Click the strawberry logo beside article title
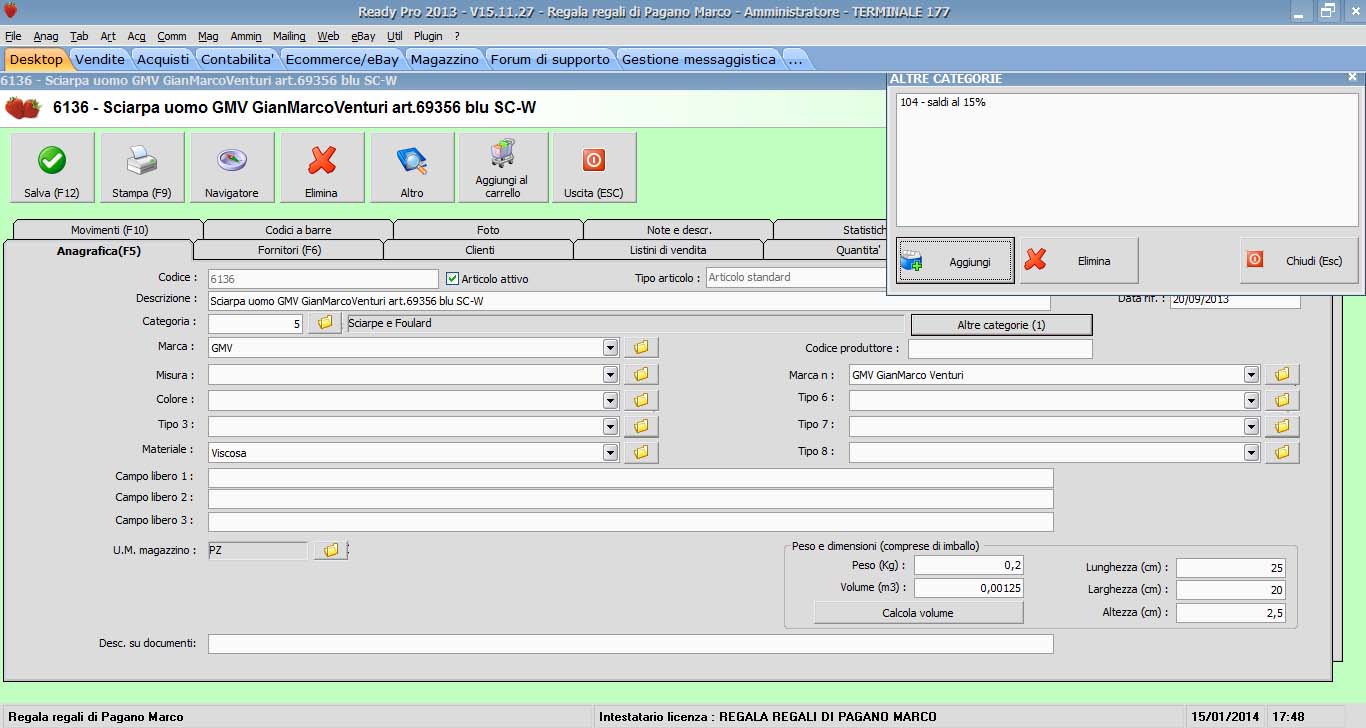 click(x=23, y=108)
